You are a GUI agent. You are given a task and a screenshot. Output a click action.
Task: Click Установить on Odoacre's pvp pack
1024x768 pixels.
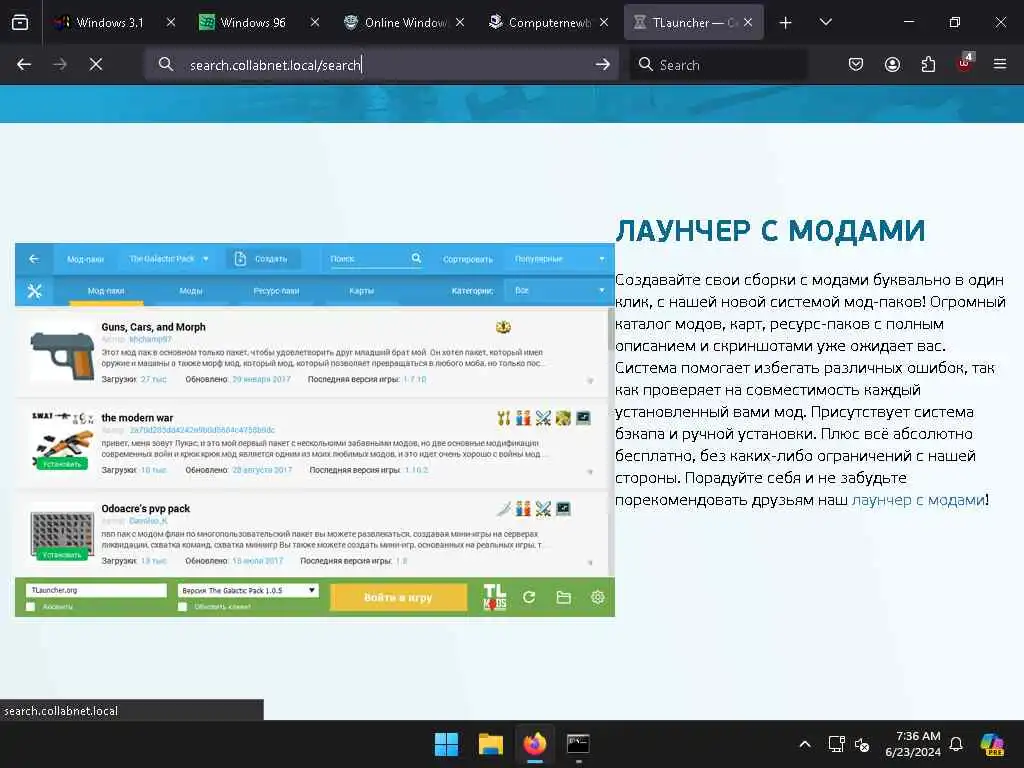coord(62,555)
